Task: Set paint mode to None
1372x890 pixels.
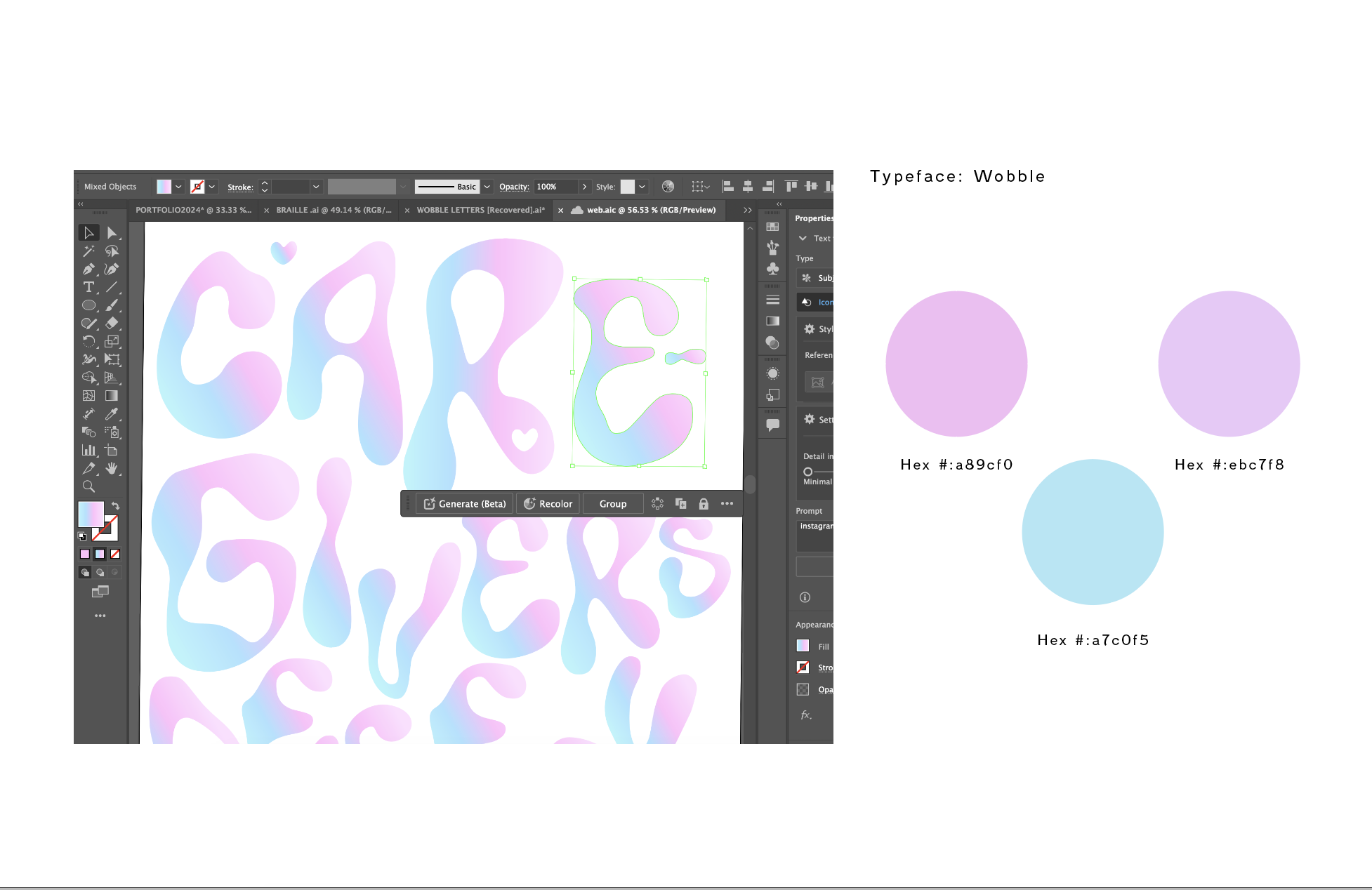Action: coord(115,554)
